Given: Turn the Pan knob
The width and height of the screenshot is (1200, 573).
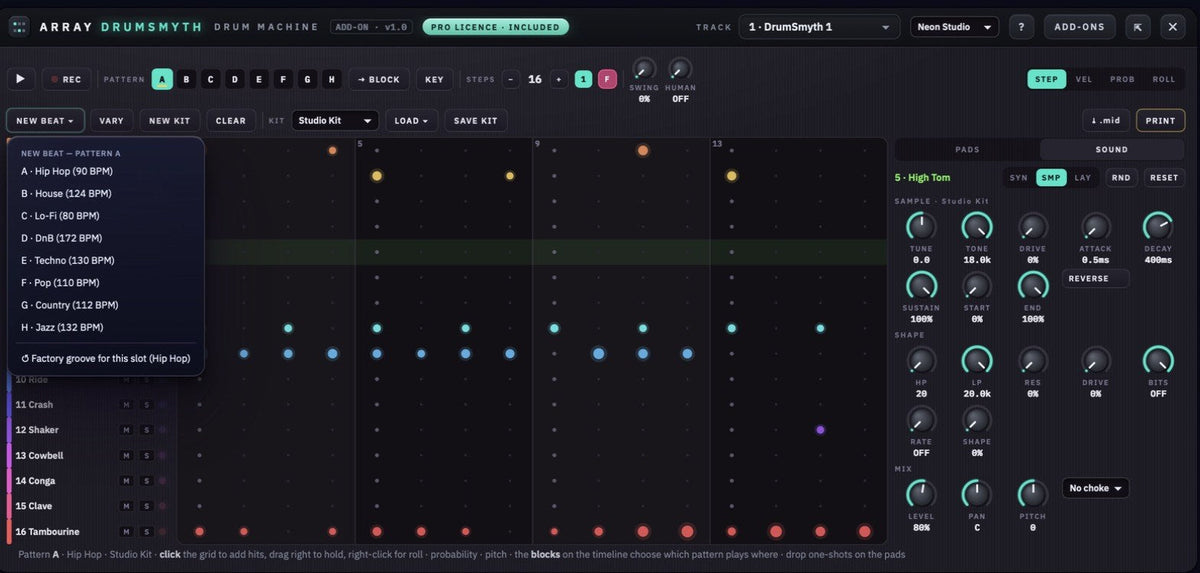Looking at the screenshot, I should coord(977,494).
